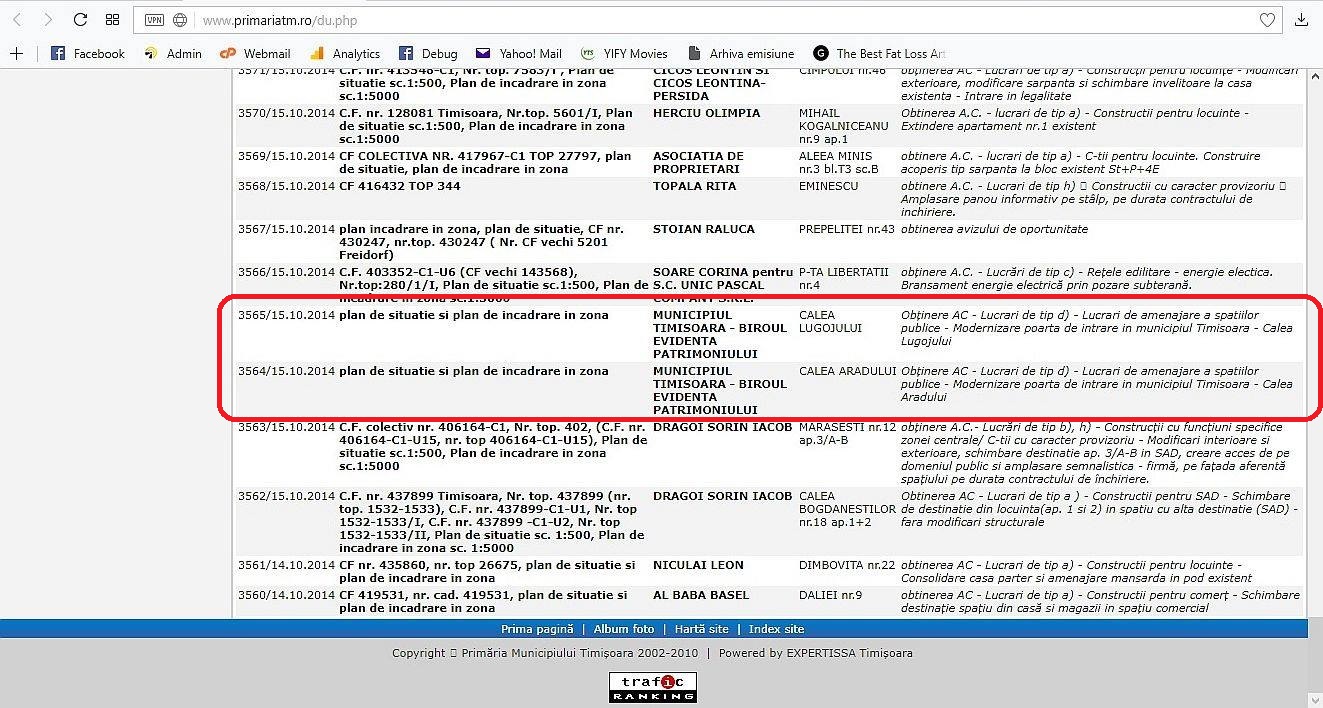Click applicant SOARE CORINA pentru S.C. UNIC PASCAL
The width and height of the screenshot is (1323, 708).
(723, 279)
